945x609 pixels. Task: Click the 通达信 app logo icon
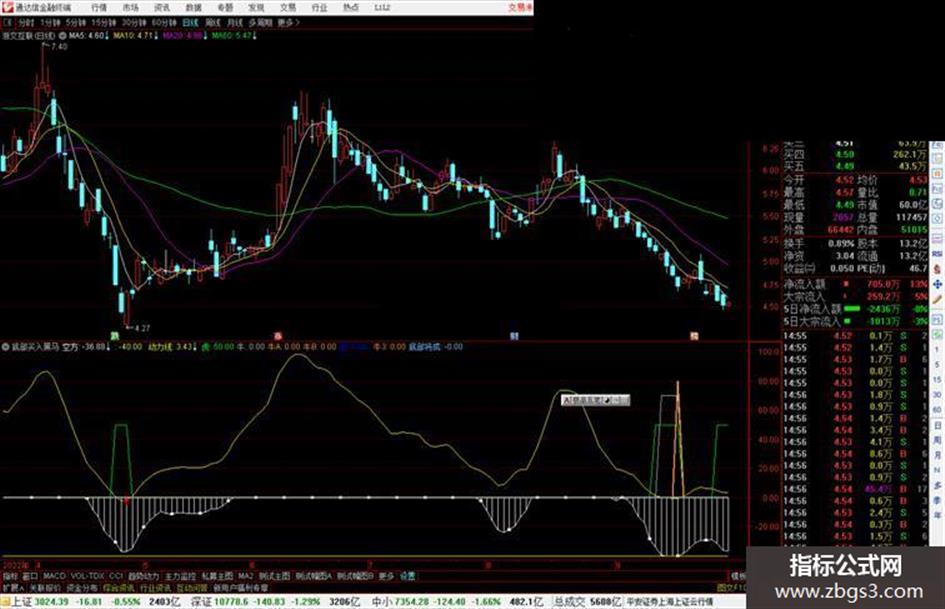7,7
